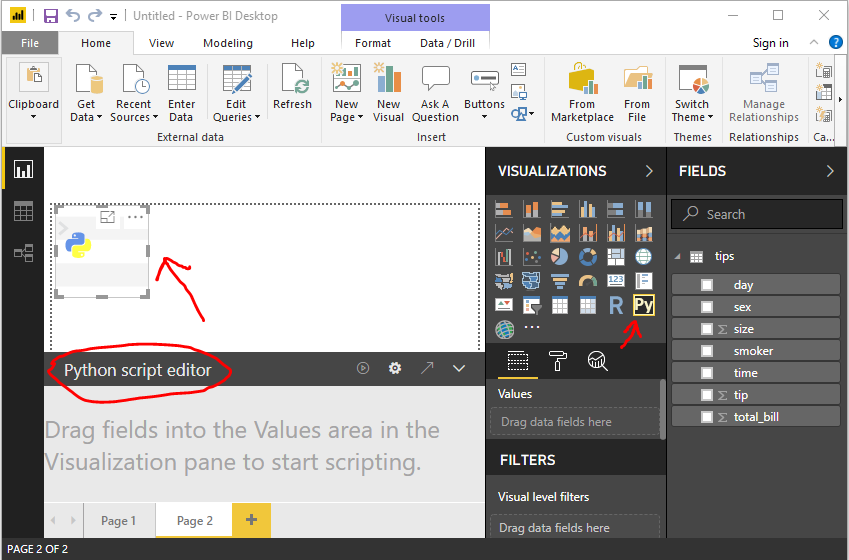Pick the stacked bar chart visualization

click(x=504, y=209)
